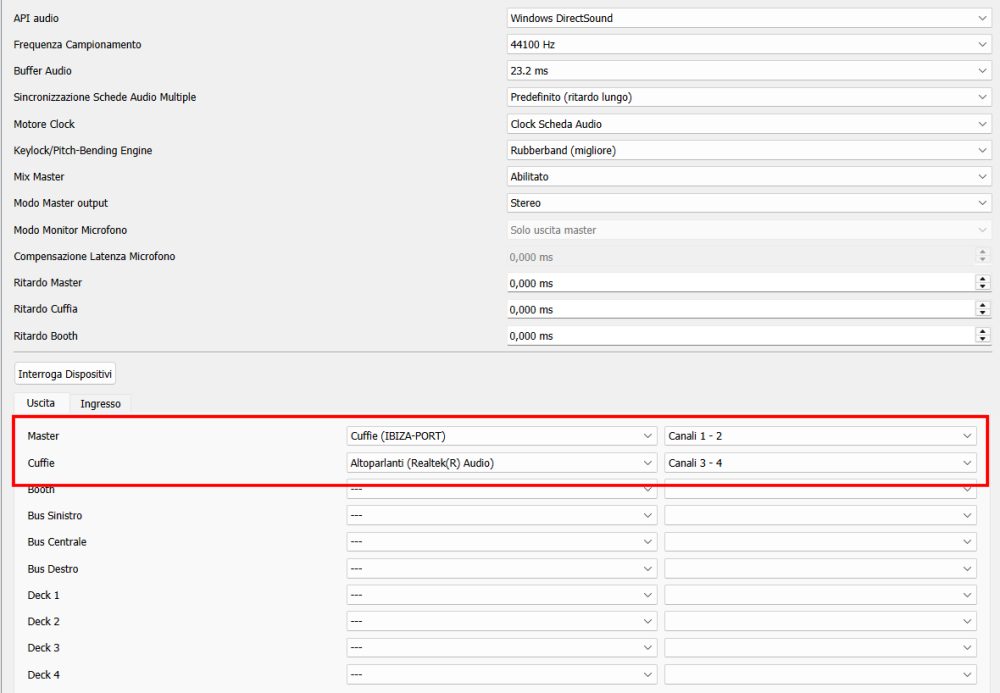Screen dimensions: 1000x693
Task: Open Cuffie device dropdown Altoparlanti Realtek
Action: pyautogui.click(x=502, y=463)
